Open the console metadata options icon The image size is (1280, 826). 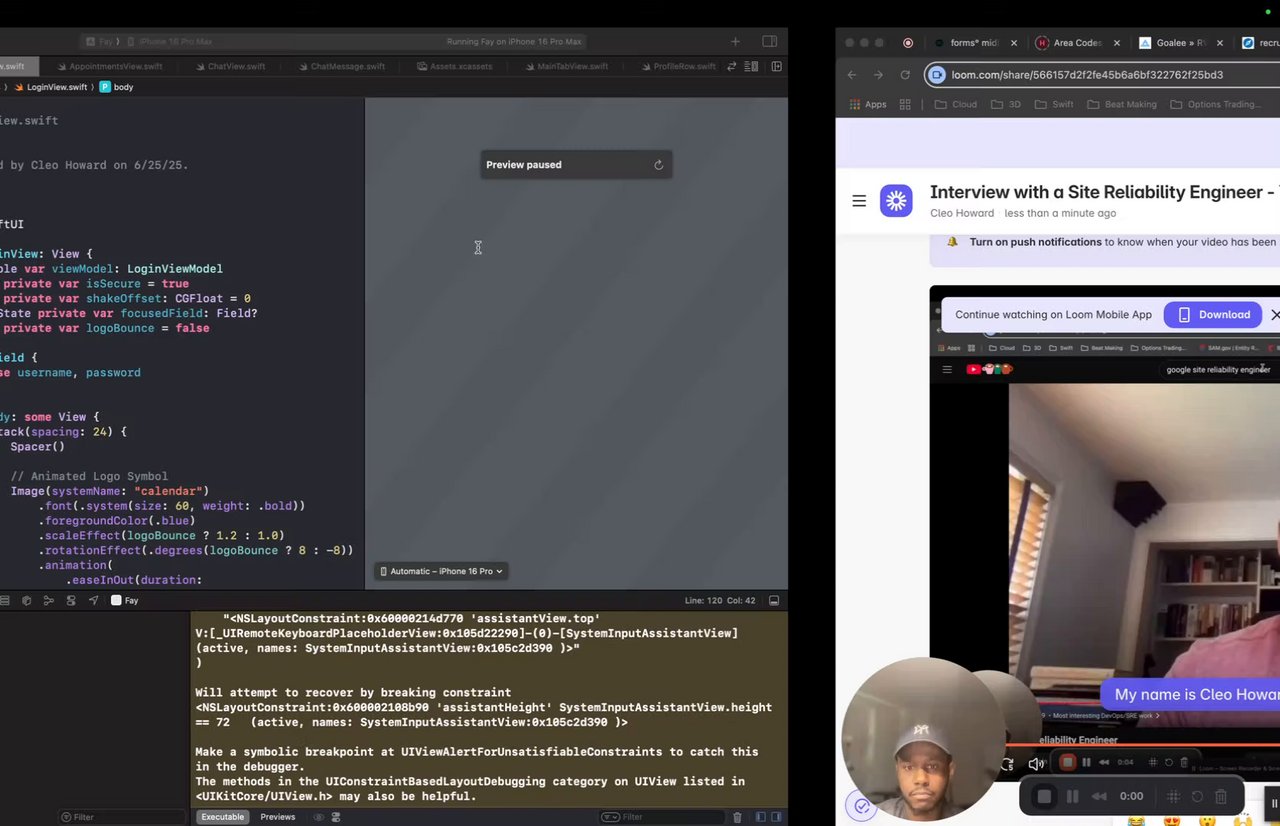336,817
